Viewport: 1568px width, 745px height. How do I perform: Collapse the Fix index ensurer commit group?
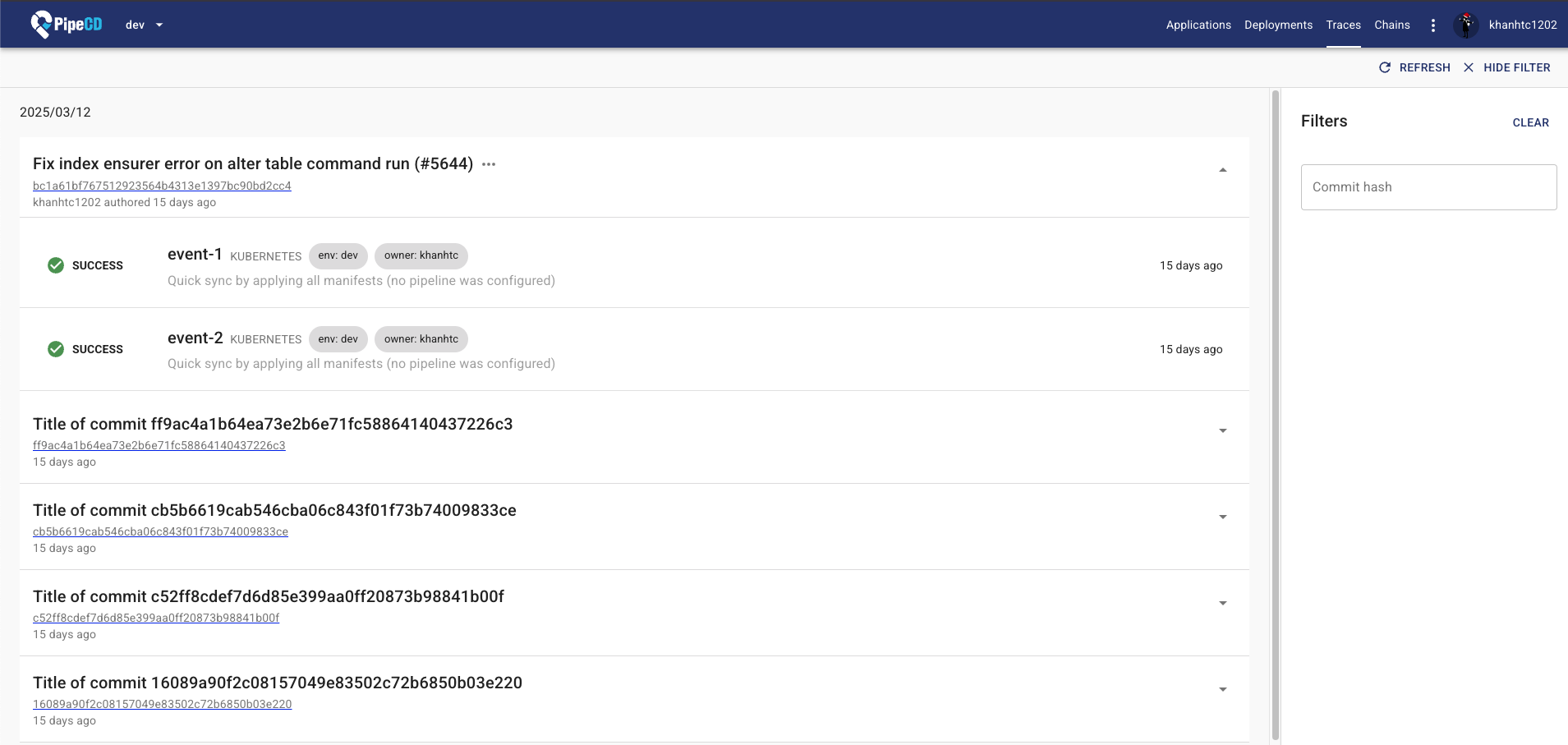tap(1222, 169)
